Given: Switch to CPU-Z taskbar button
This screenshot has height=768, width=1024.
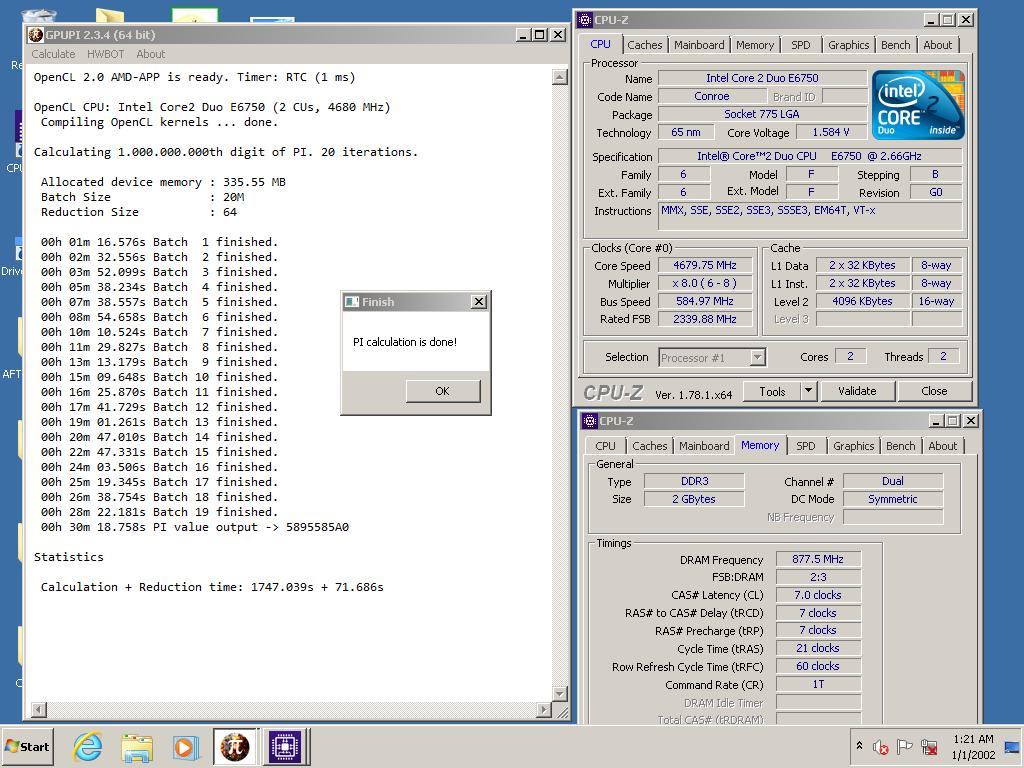Looking at the screenshot, I should point(285,746).
